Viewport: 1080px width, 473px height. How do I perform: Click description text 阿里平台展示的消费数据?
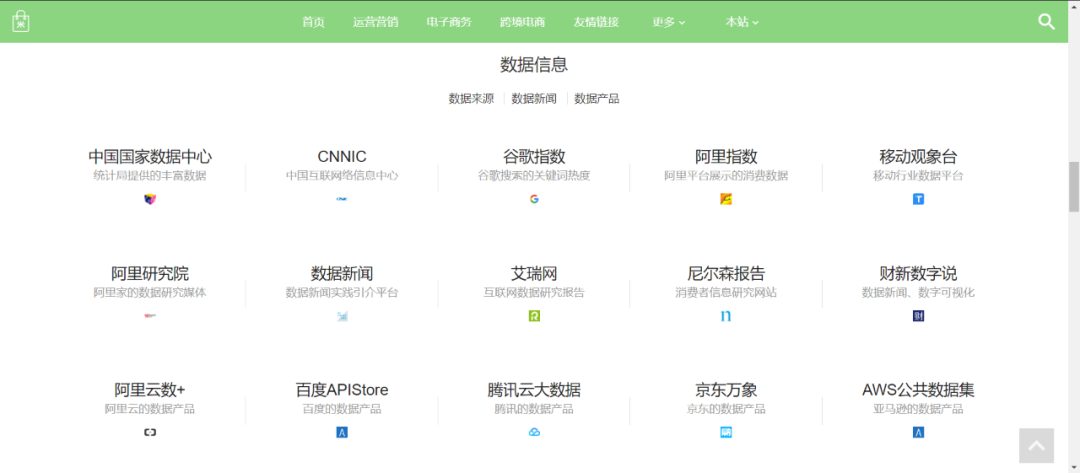726,176
